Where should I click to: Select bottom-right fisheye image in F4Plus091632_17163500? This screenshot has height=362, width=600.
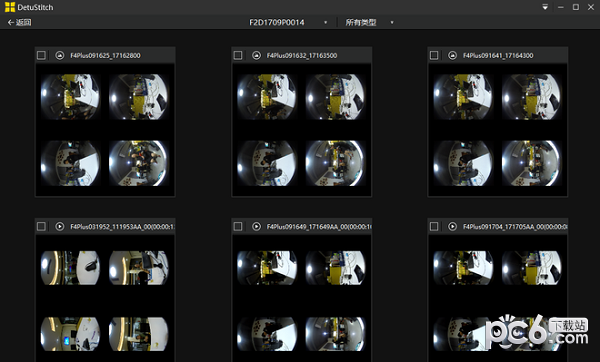pyautogui.click(x=335, y=163)
